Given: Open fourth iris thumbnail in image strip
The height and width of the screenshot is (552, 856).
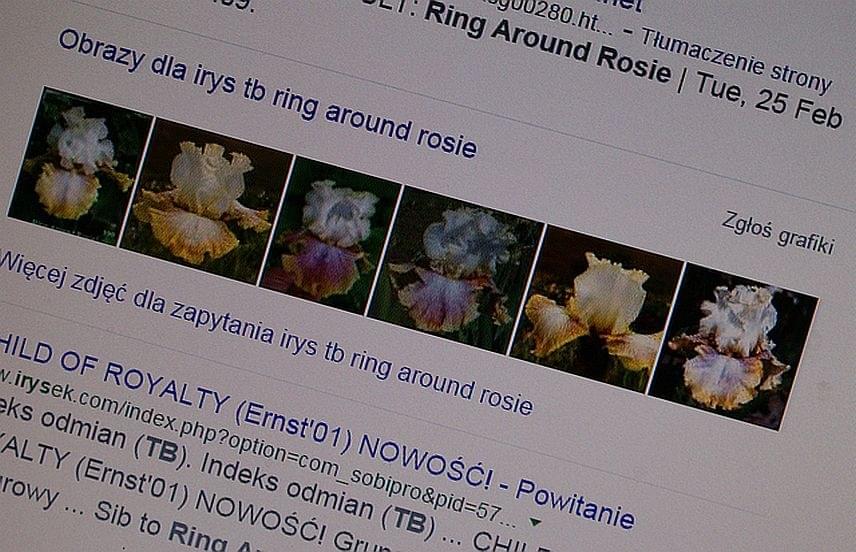Looking at the screenshot, I should pos(455,271).
